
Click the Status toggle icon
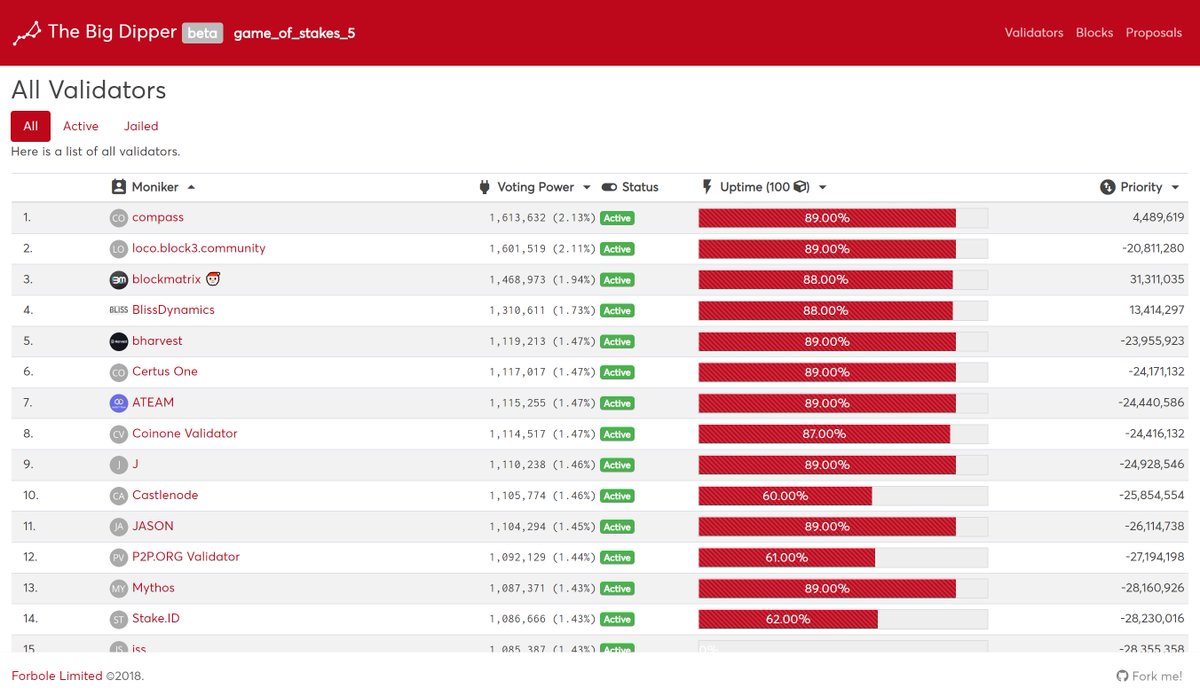point(609,187)
